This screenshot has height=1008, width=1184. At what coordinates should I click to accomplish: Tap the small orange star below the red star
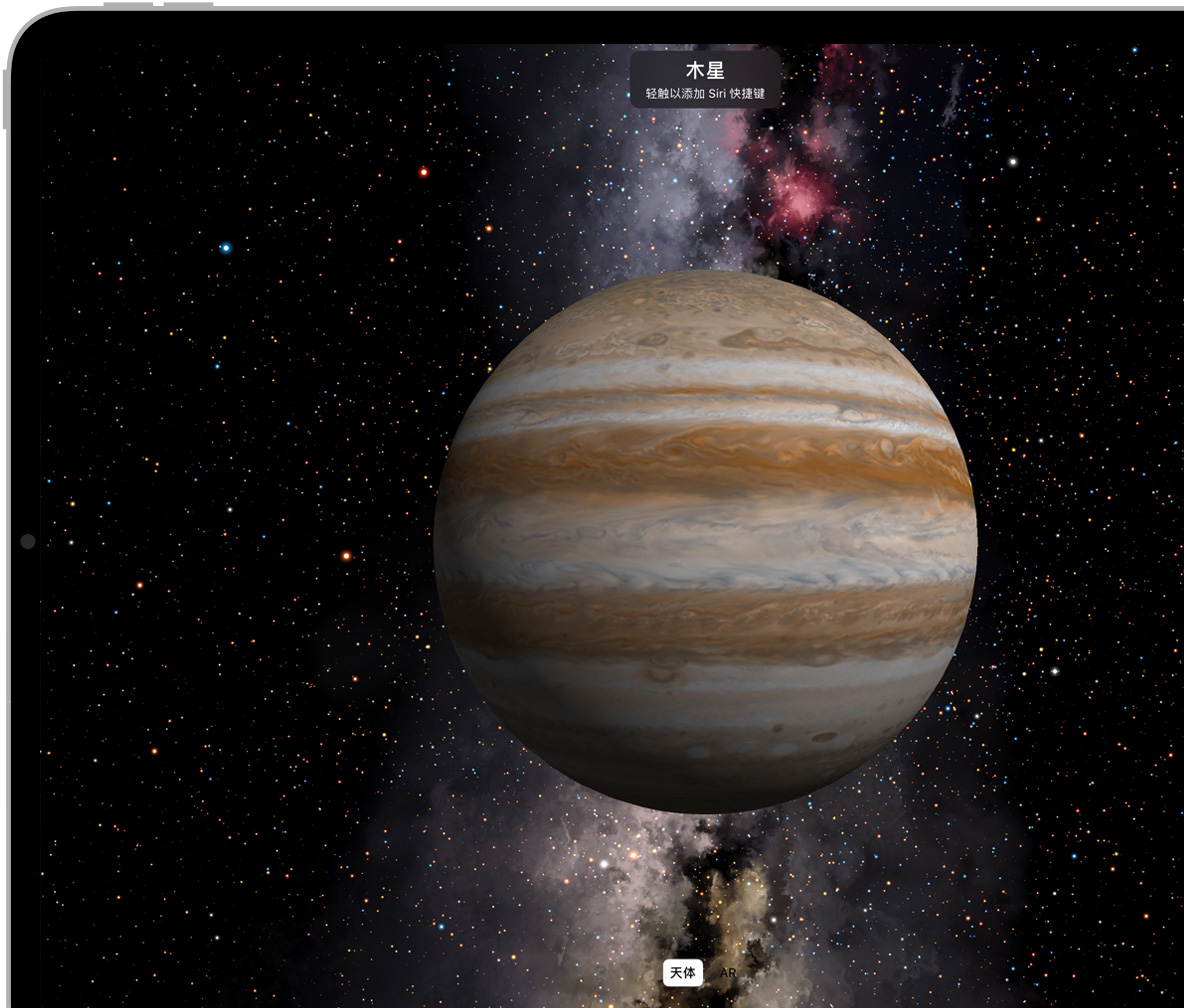[x=488, y=229]
